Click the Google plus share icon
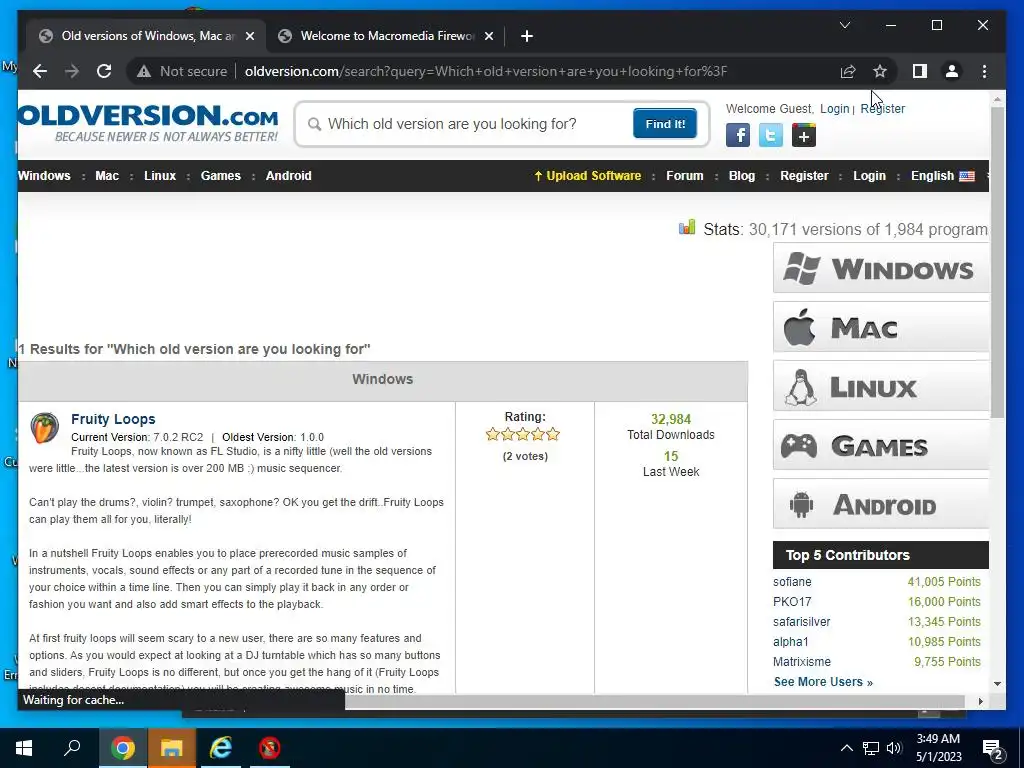Viewport: 1024px width, 768px height. click(804, 136)
